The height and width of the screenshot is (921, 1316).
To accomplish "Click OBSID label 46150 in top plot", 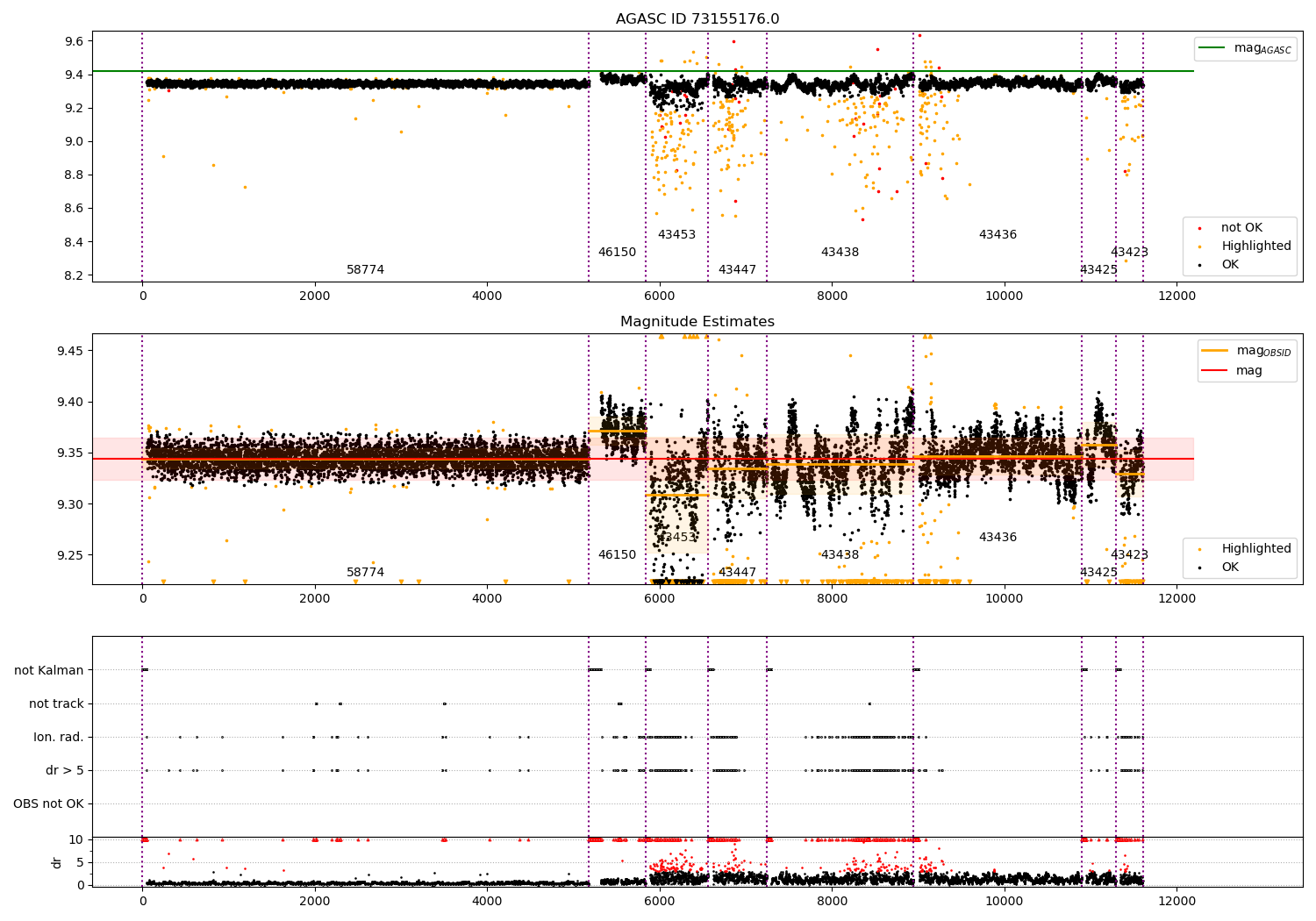I will (x=617, y=253).
